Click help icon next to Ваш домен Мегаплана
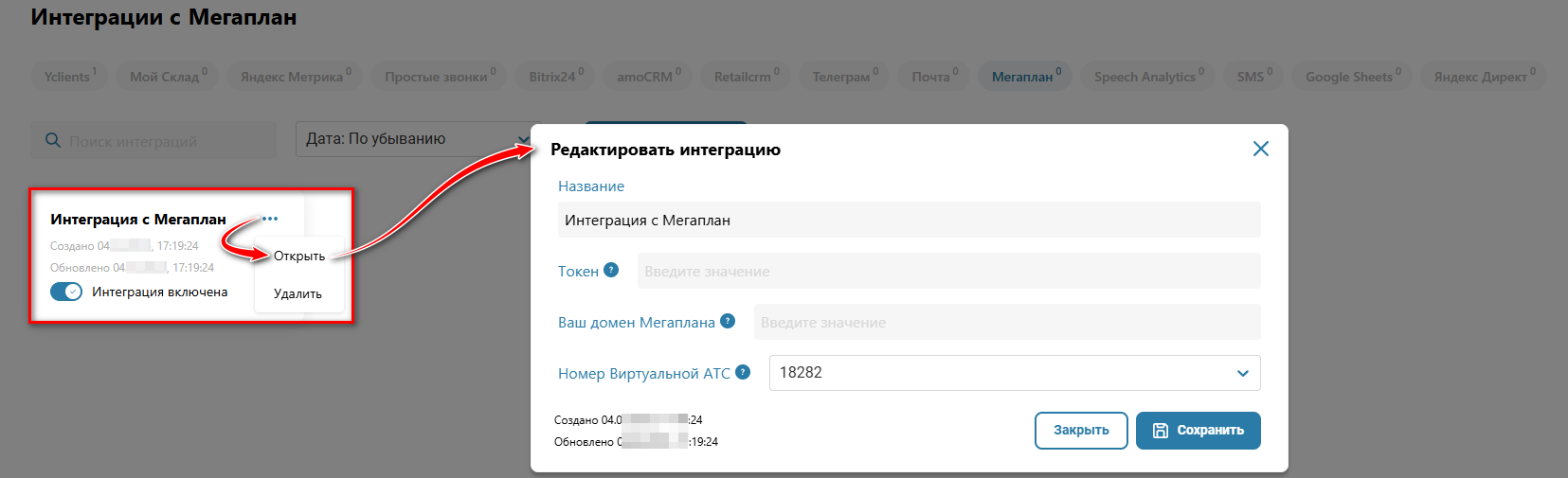Image resolution: width=1568 pixels, height=478 pixels. tap(728, 321)
